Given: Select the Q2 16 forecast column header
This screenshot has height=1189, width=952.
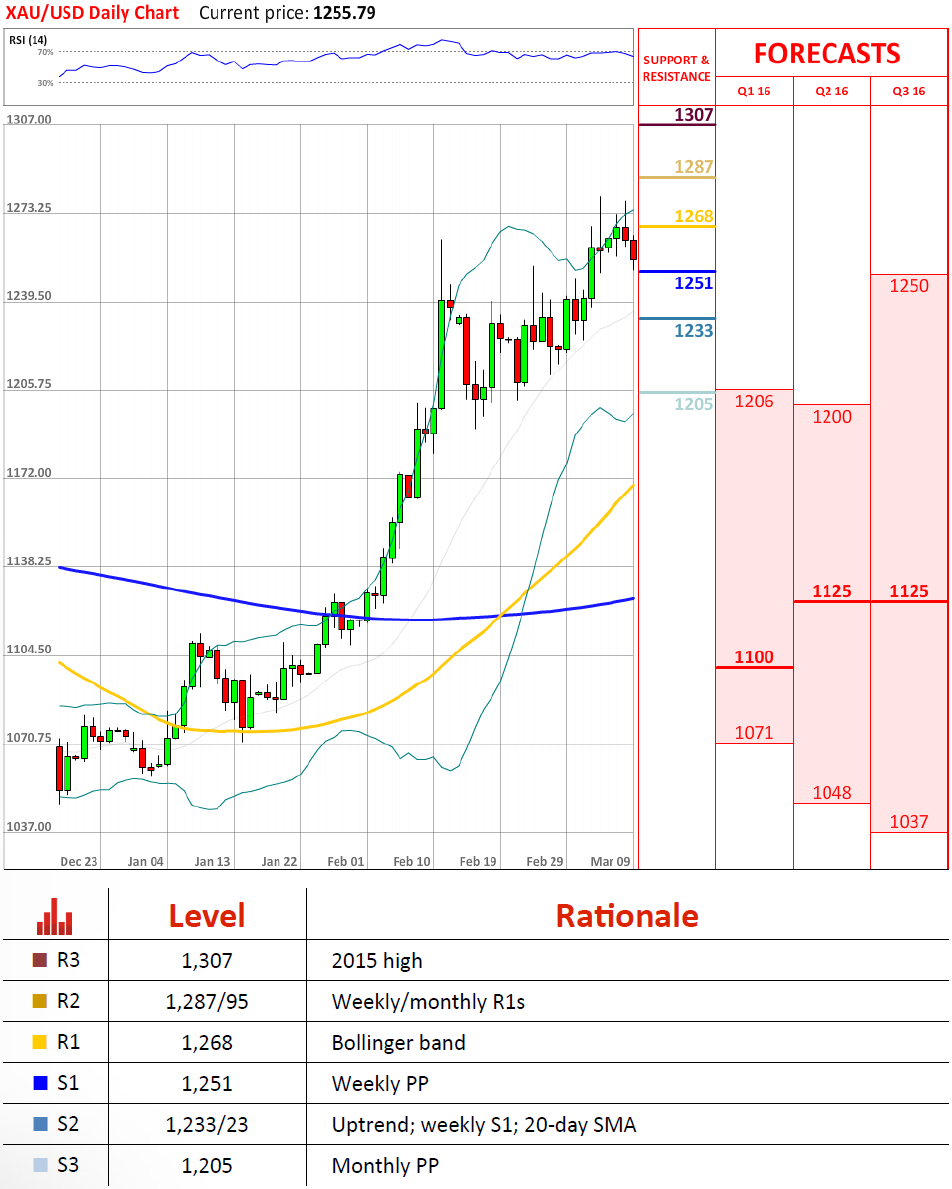Looking at the screenshot, I should (x=832, y=91).
